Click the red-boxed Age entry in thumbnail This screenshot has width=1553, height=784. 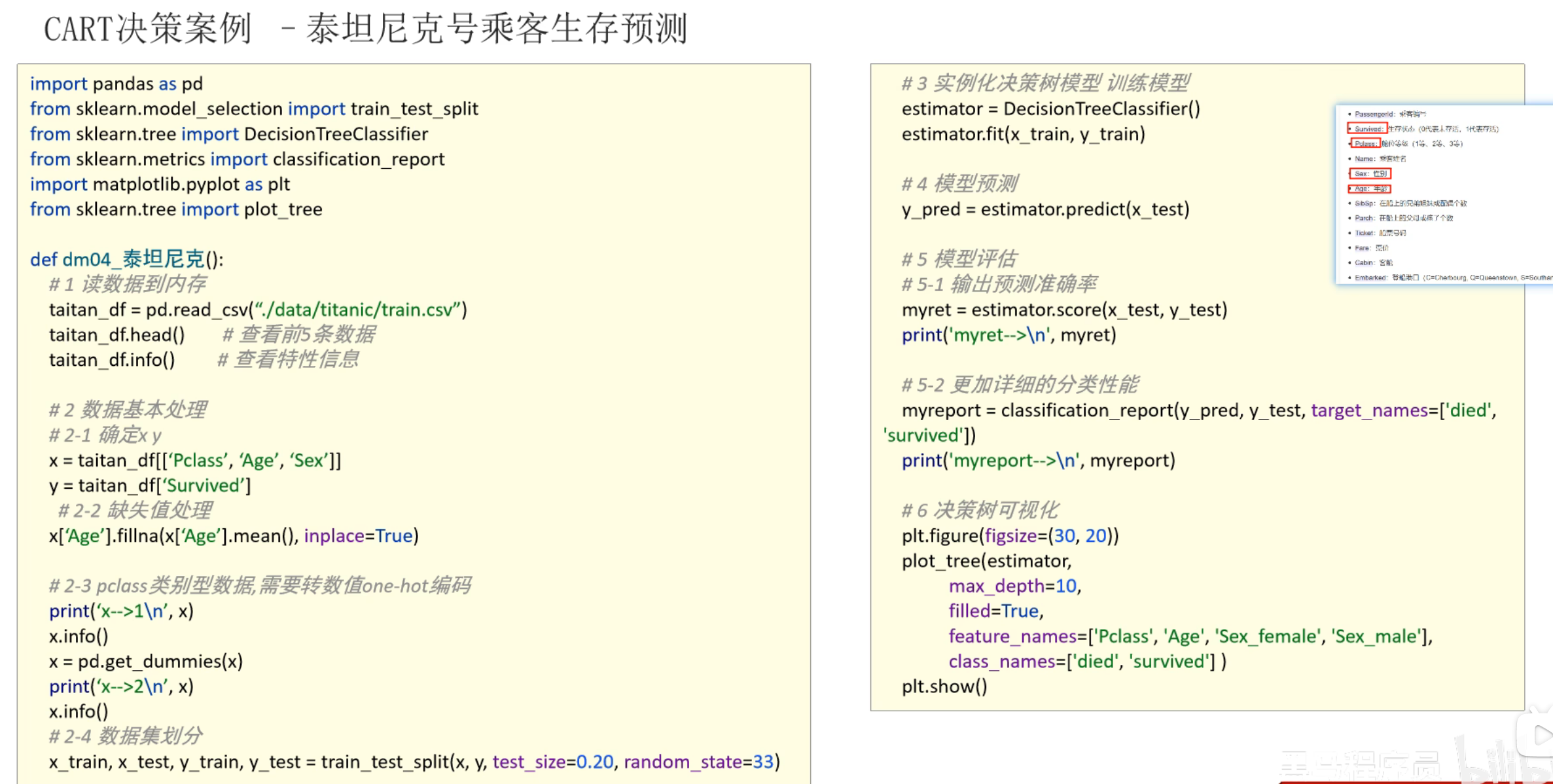(1369, 188)
